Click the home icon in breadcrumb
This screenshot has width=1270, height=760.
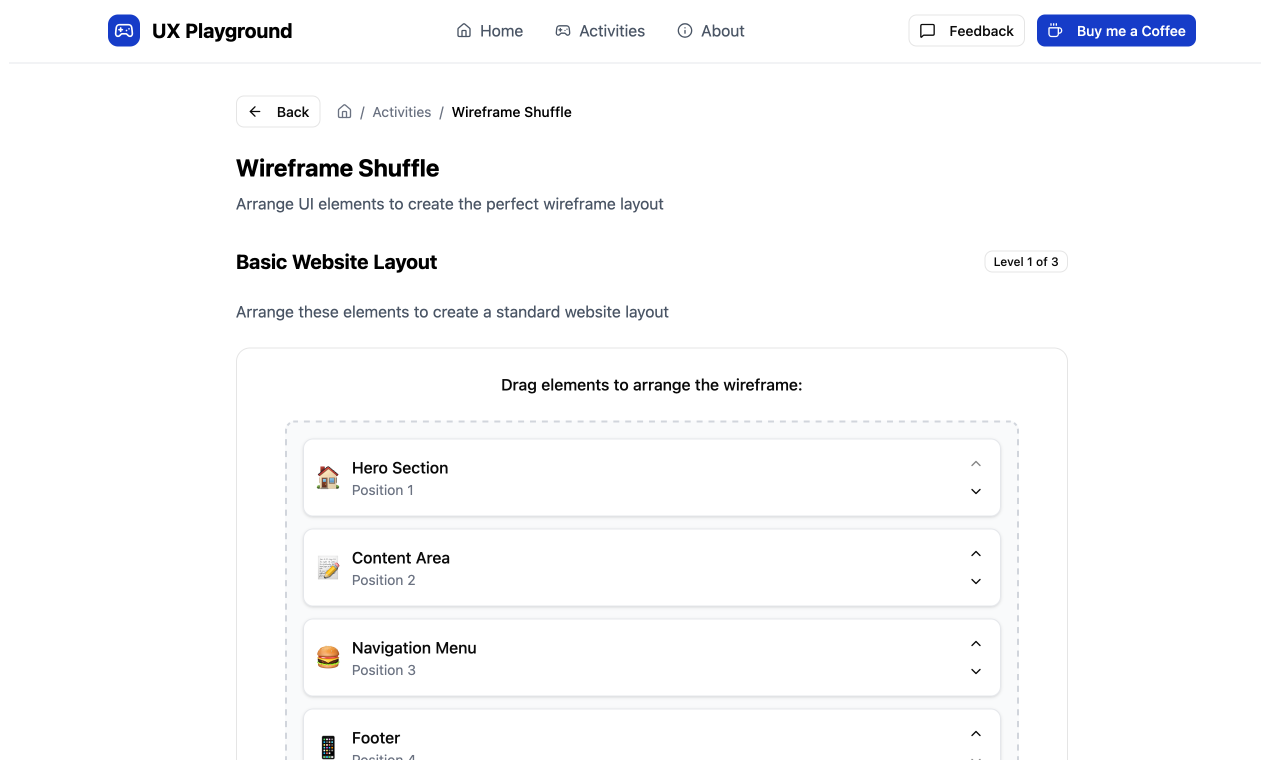tap(344, 112)
